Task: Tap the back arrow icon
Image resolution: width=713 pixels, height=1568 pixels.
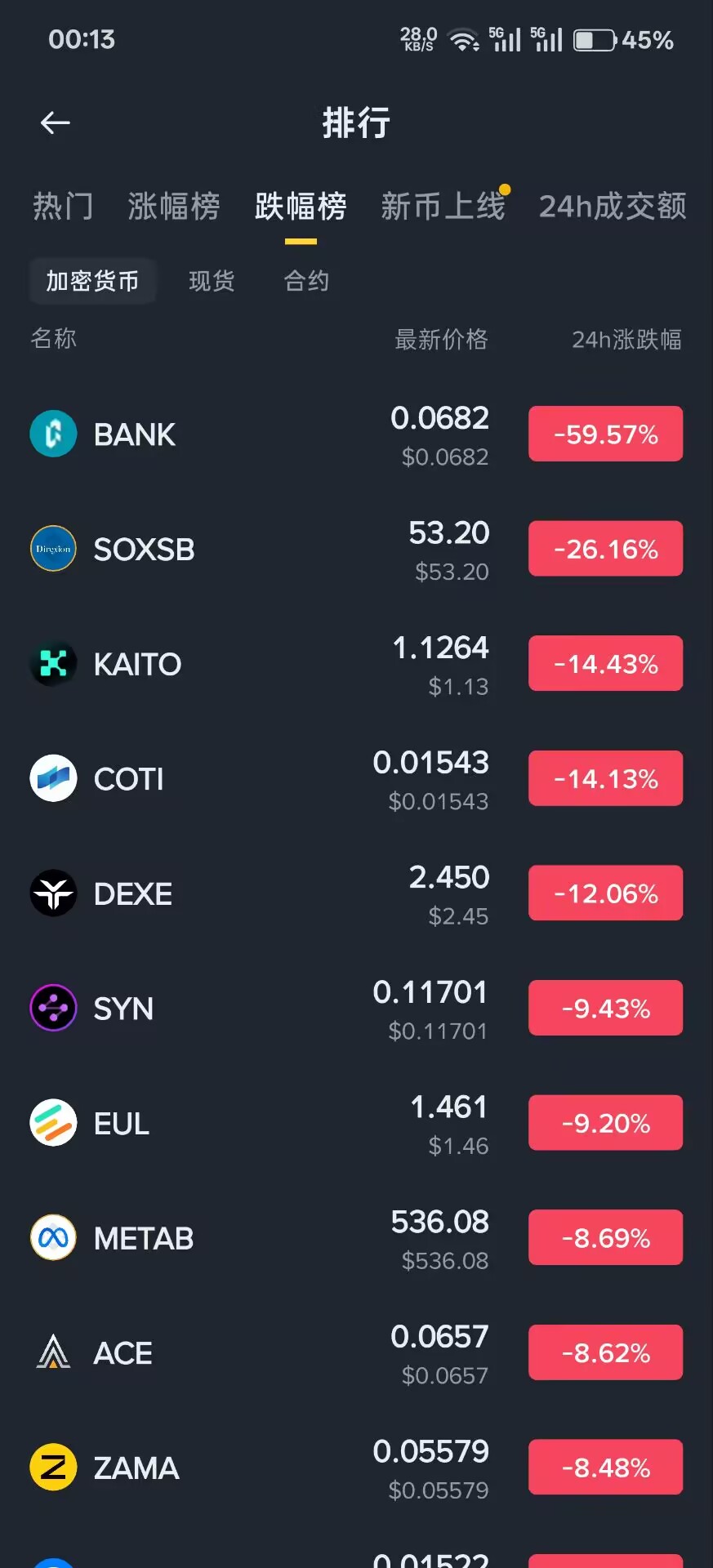Action: click(x=55, y=123)
